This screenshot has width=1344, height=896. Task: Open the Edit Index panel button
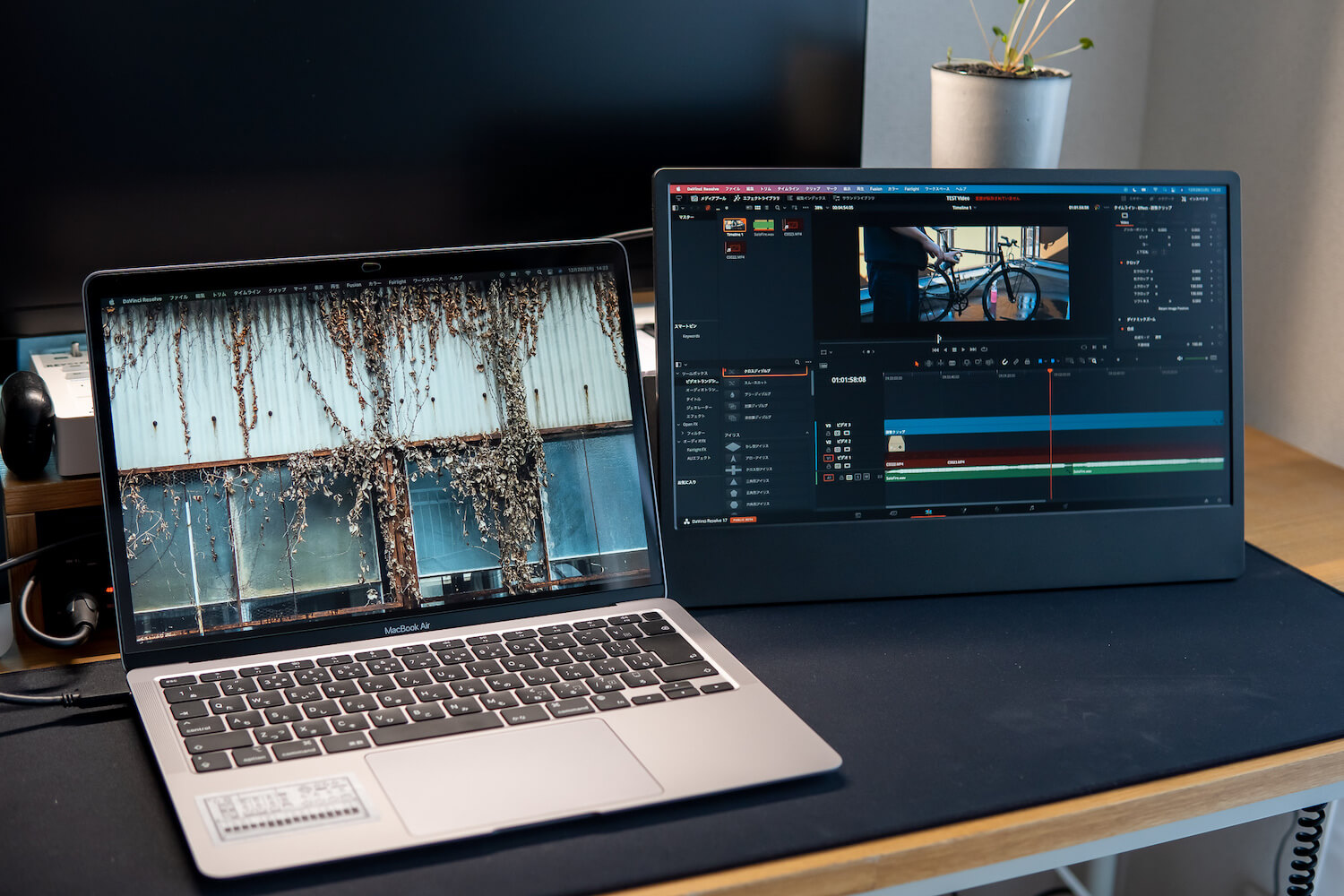806,198
